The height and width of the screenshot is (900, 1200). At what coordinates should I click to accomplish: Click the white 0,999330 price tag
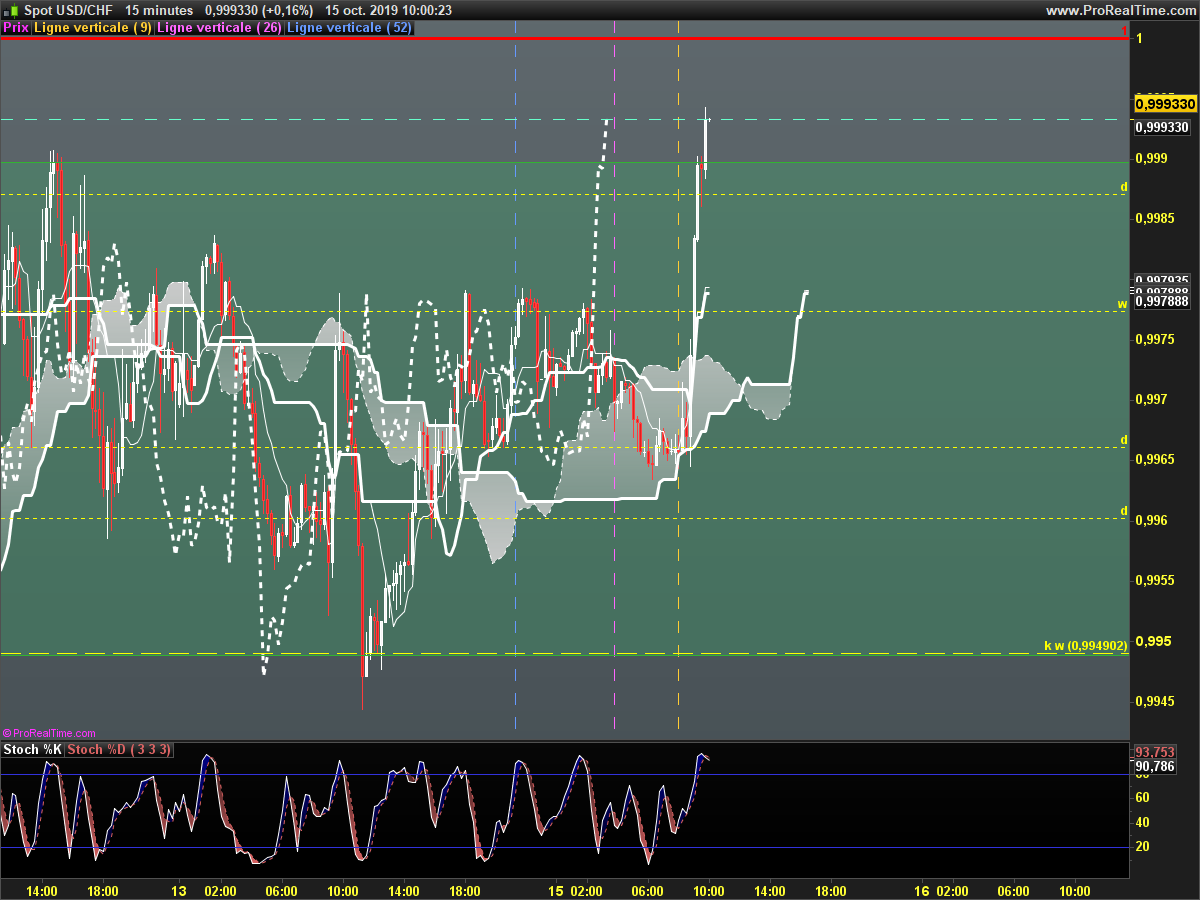[1162, 128]
